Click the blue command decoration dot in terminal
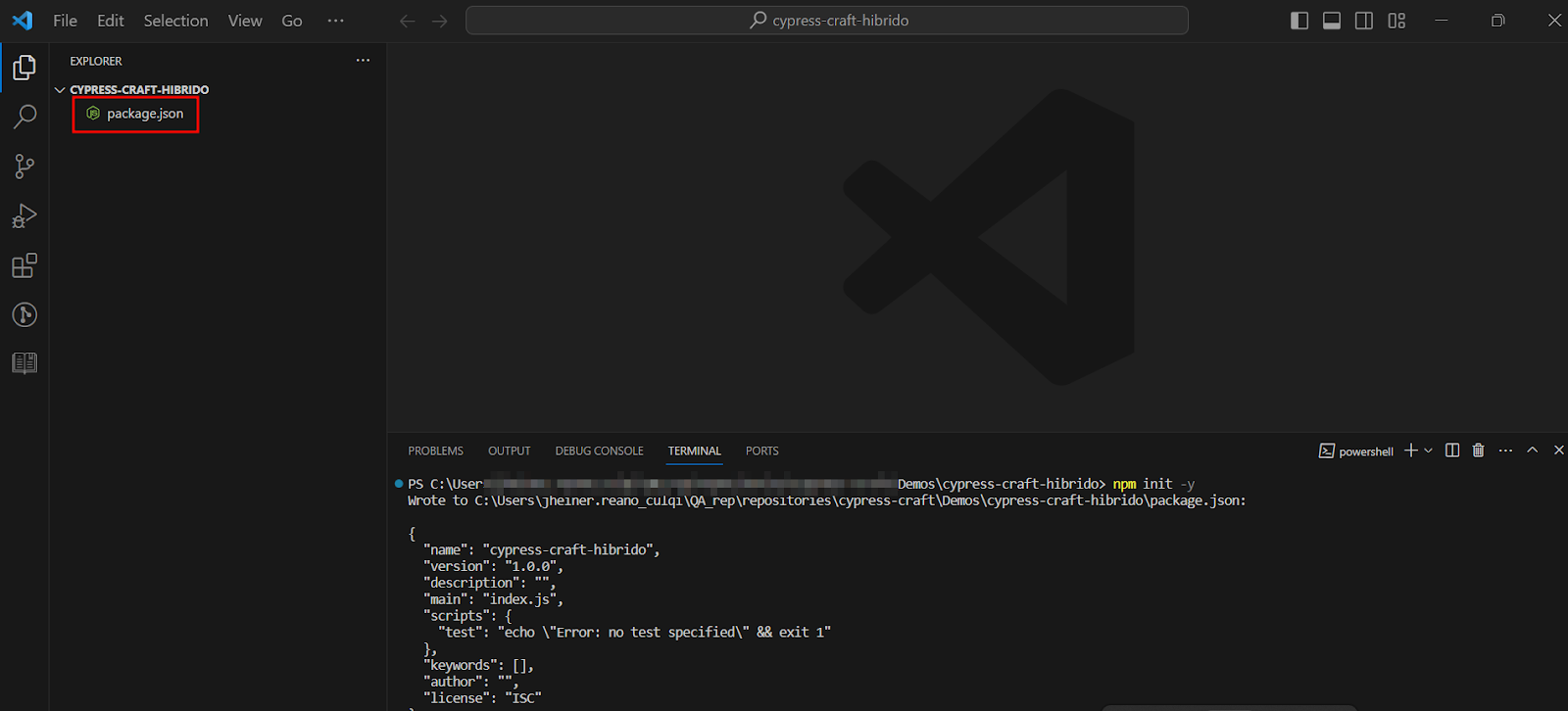This screenshot has width=1568, height=711. click(x=399, y=484)
